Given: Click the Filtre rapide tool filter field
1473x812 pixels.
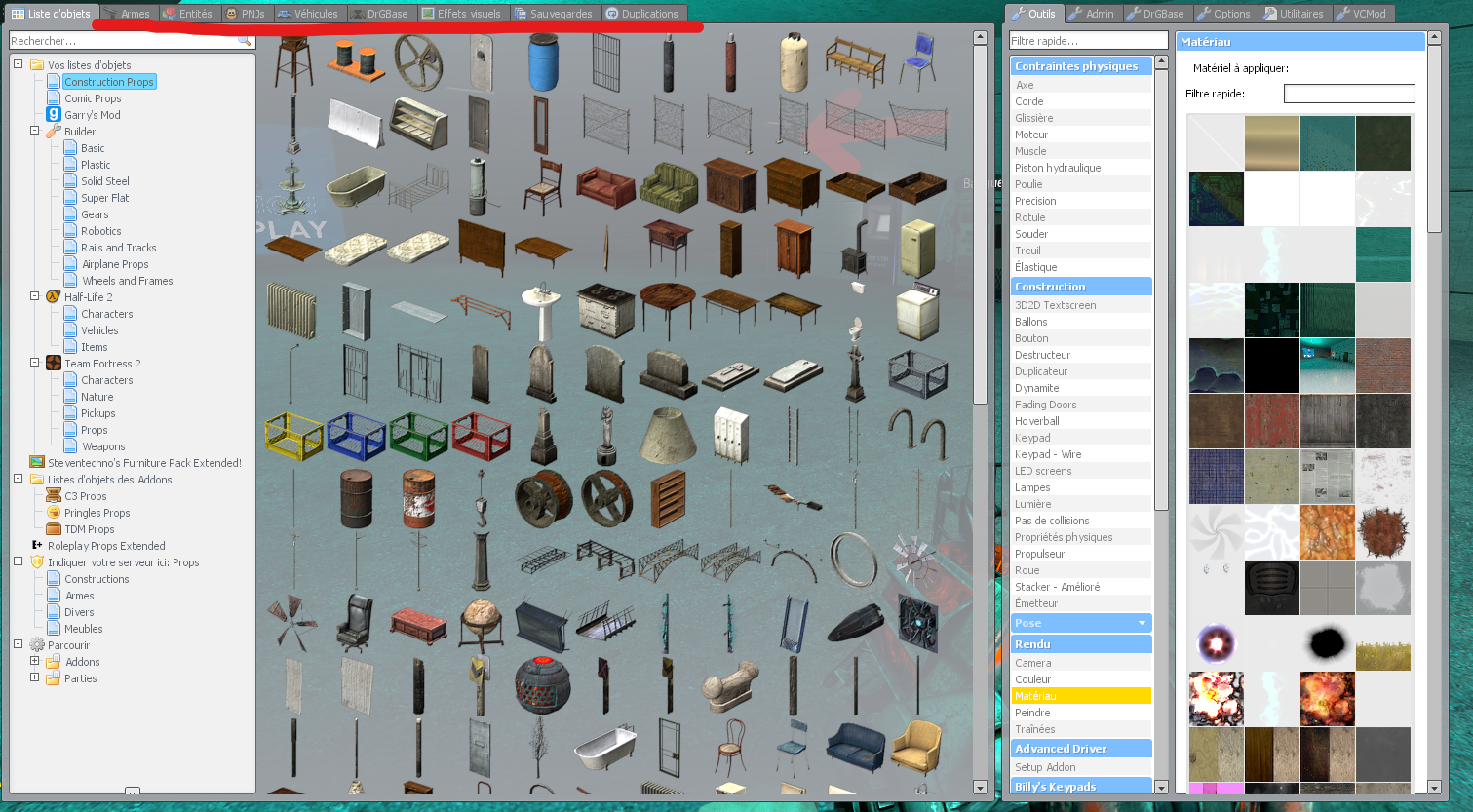Looking at the screenshot, I should click(x=1089, y=41).
